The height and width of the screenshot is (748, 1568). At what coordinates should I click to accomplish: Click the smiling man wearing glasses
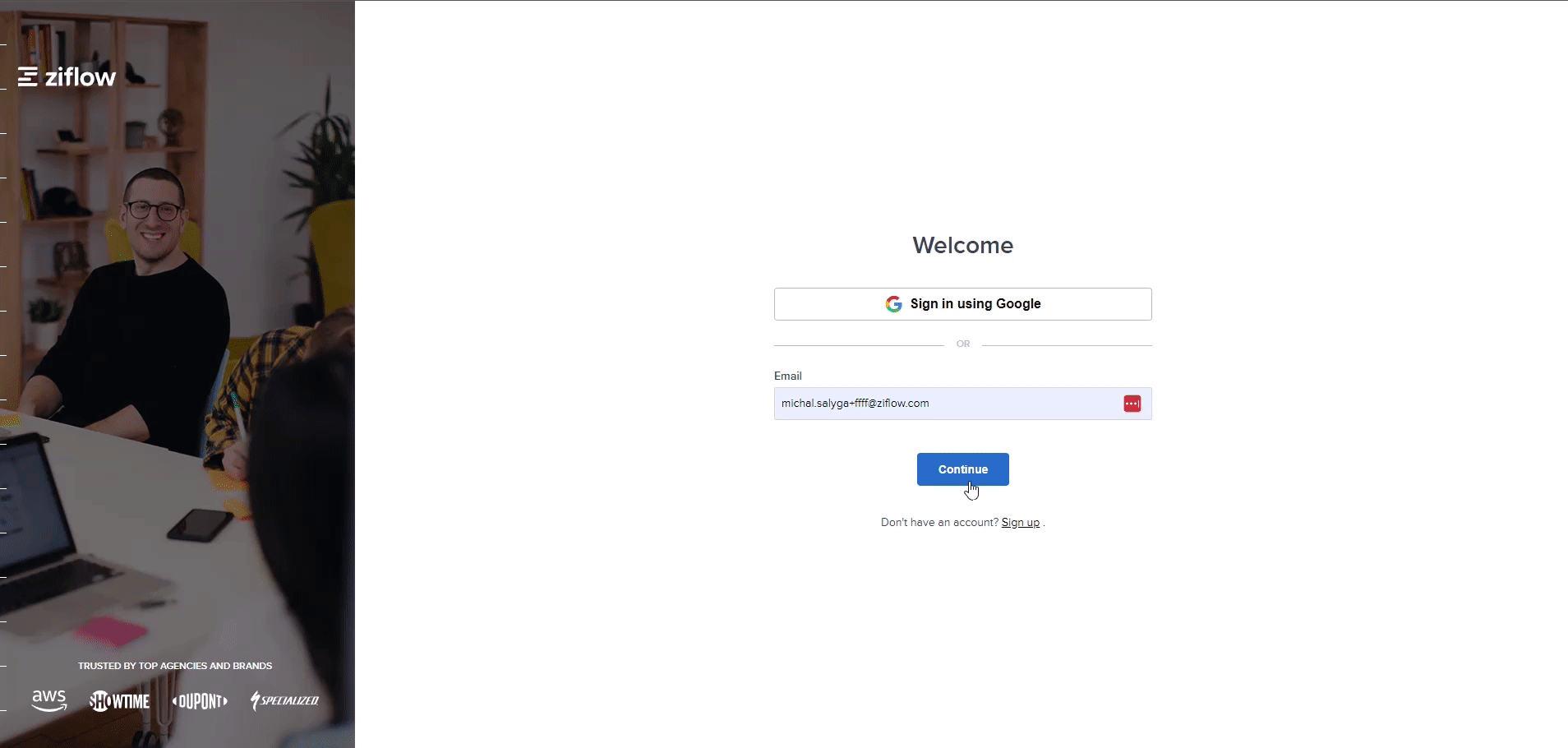(x=152, y=214)
